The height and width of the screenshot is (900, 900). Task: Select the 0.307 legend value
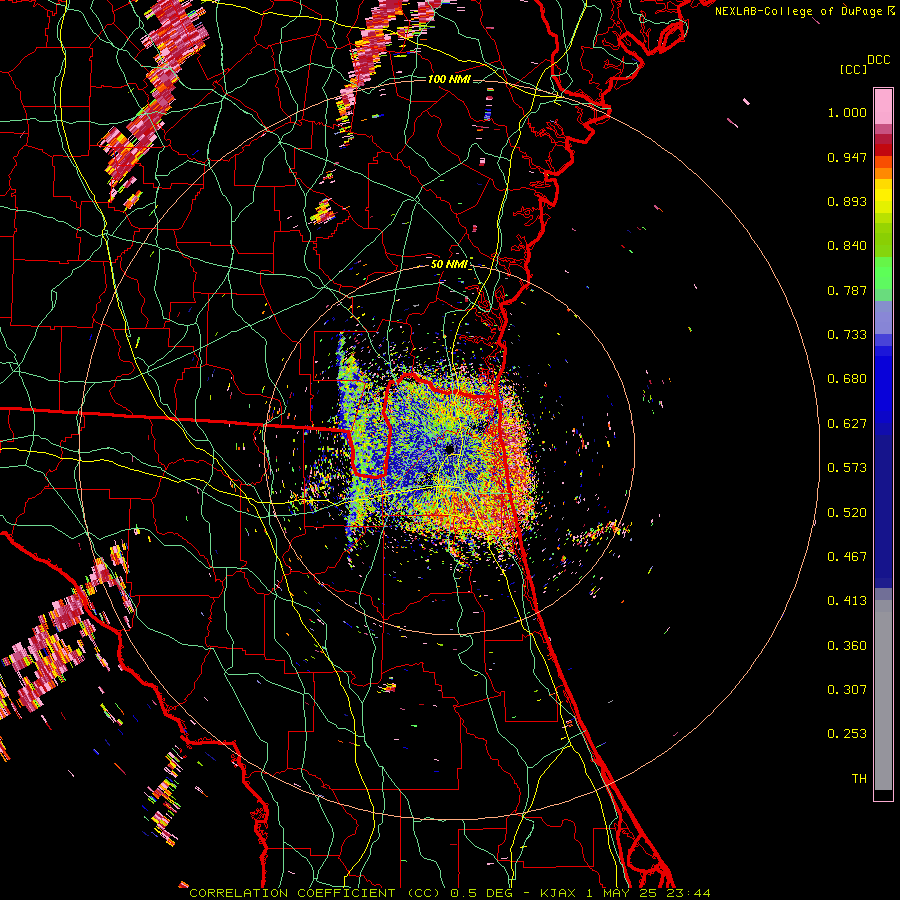847,690
